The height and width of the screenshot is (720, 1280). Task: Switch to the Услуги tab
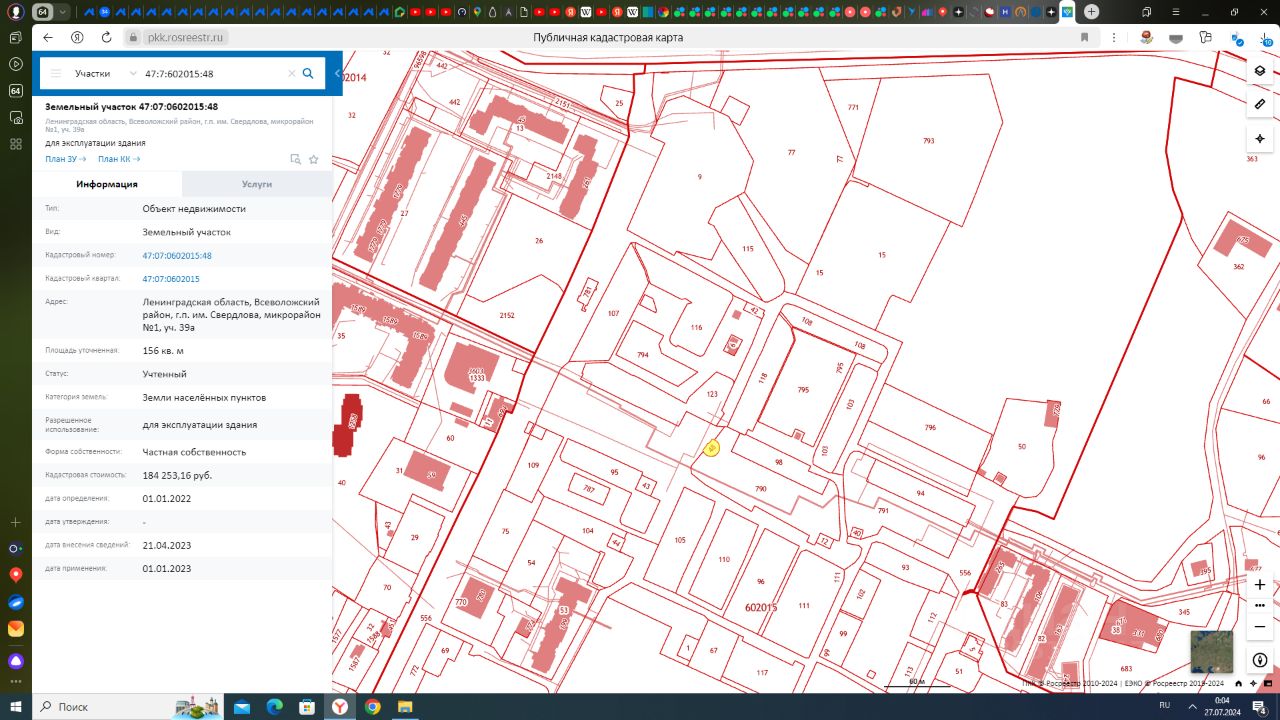(x=257, y=184)
